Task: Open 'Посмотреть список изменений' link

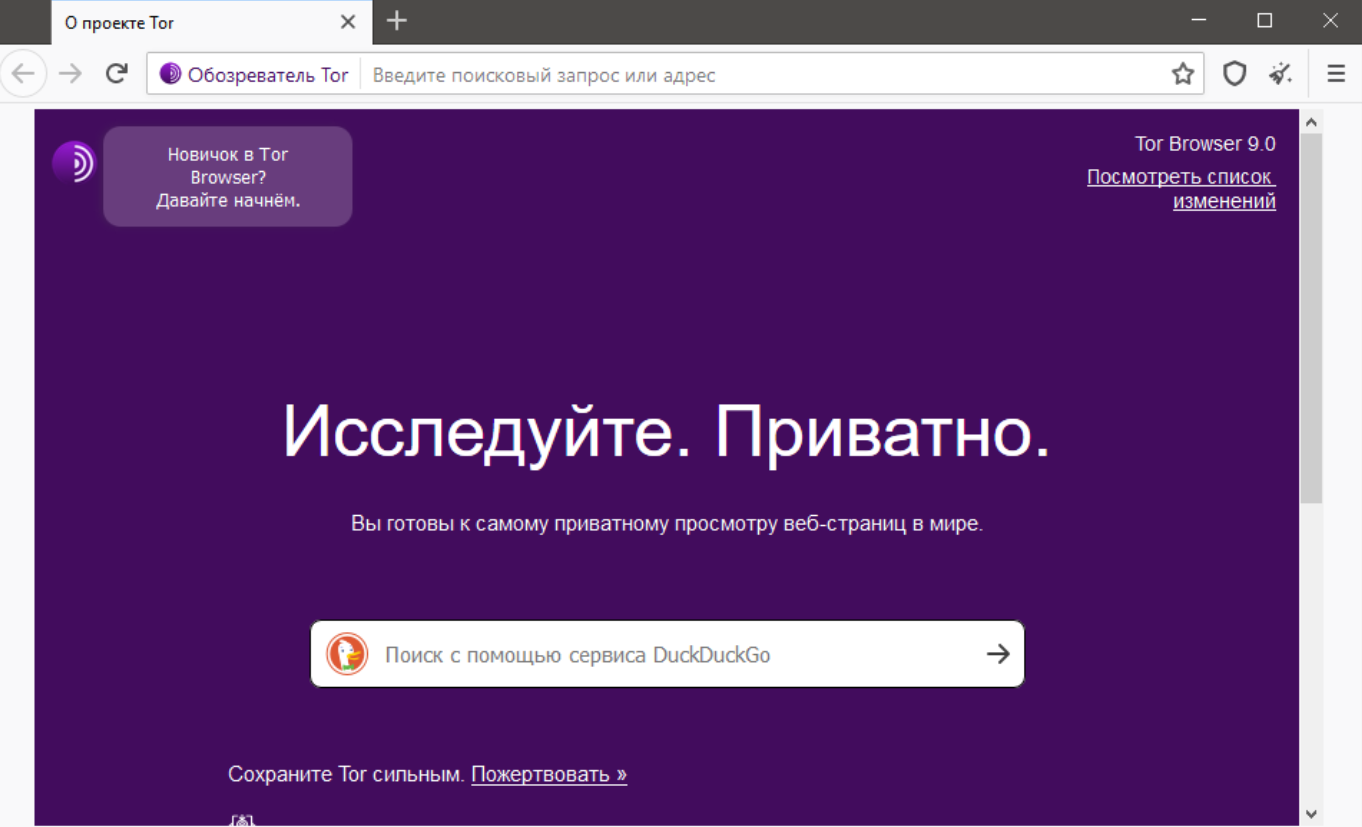Action: pos(1181,189)
